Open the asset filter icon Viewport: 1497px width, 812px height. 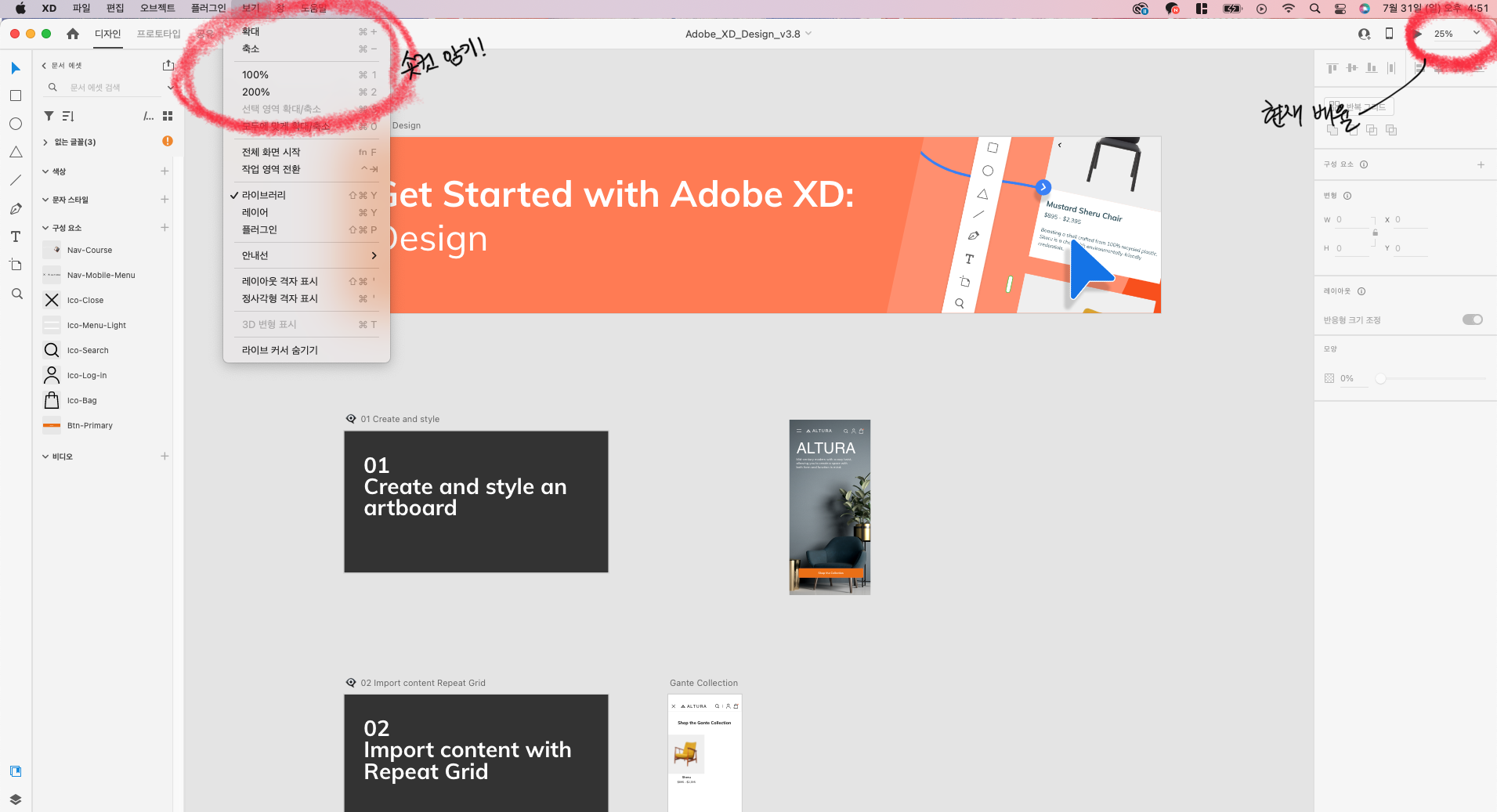tap(49, 116)
